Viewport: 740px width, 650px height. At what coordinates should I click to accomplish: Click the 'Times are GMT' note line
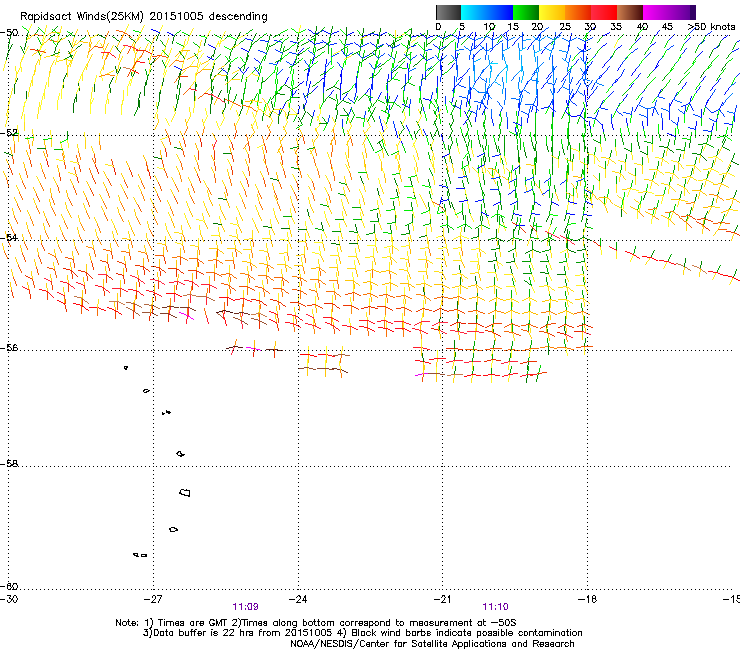tap(316, 623)
